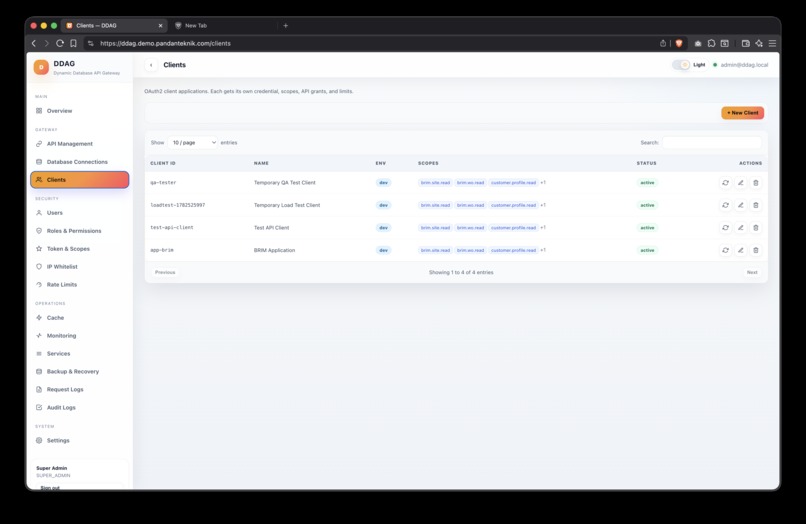Open IP Whitelist
806x524 pixels.
point(79,266)
